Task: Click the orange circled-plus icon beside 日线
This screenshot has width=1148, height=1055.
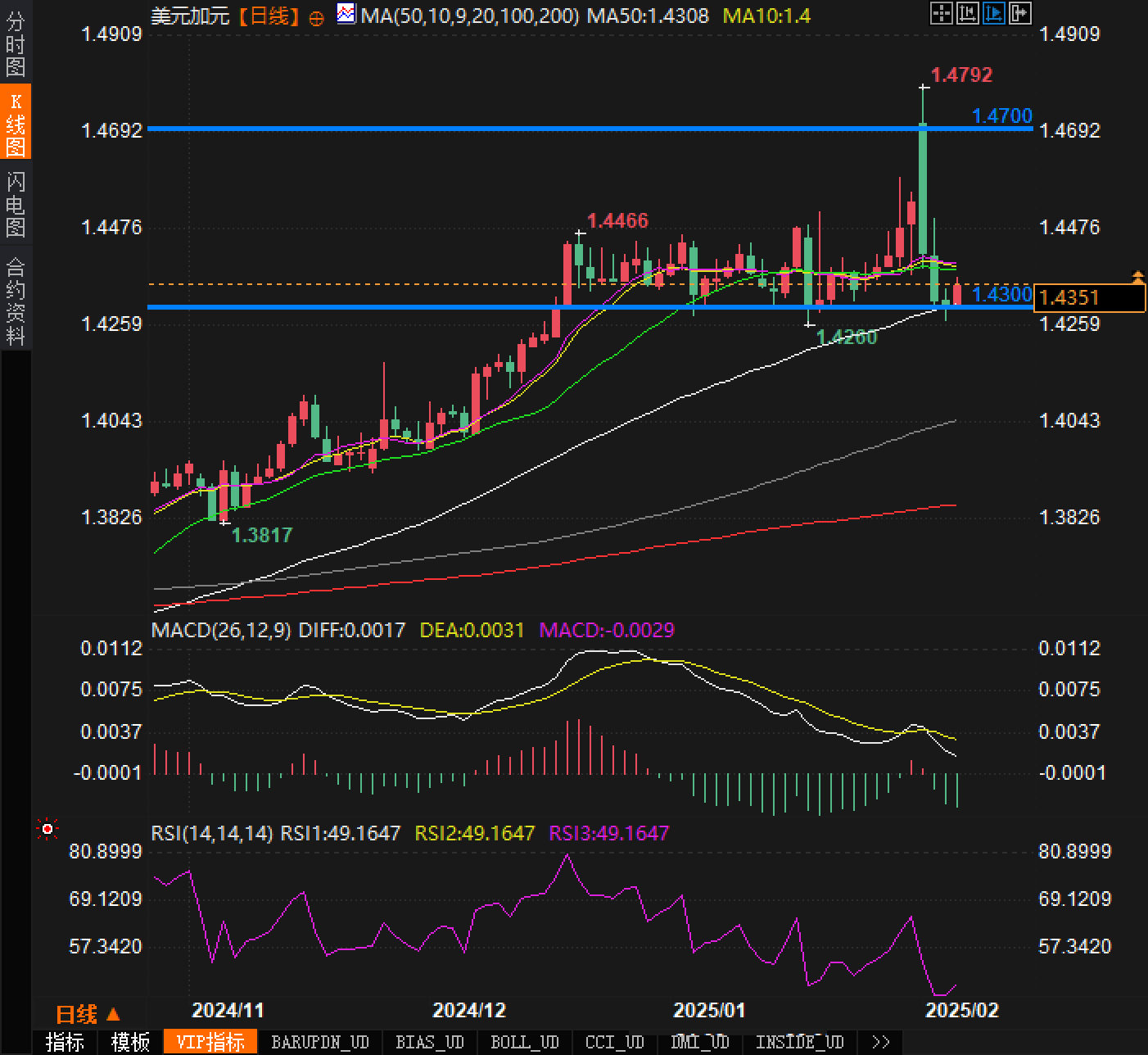Action: click(x=316, y=17)
